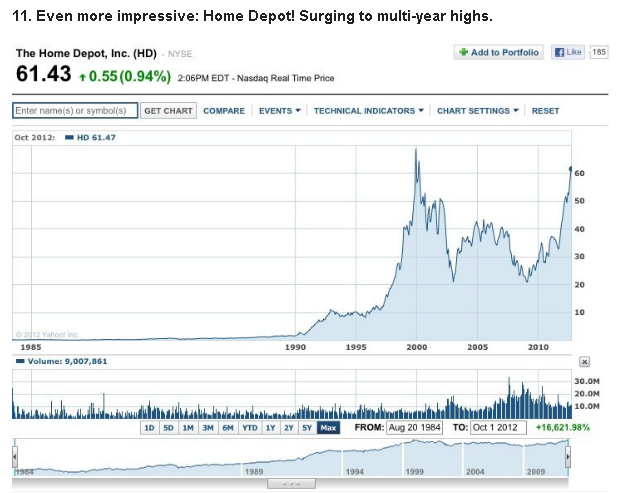The height and width of the screenshot is (493, 624).
Task: Click the Reset link
Action: click(545, 111)
